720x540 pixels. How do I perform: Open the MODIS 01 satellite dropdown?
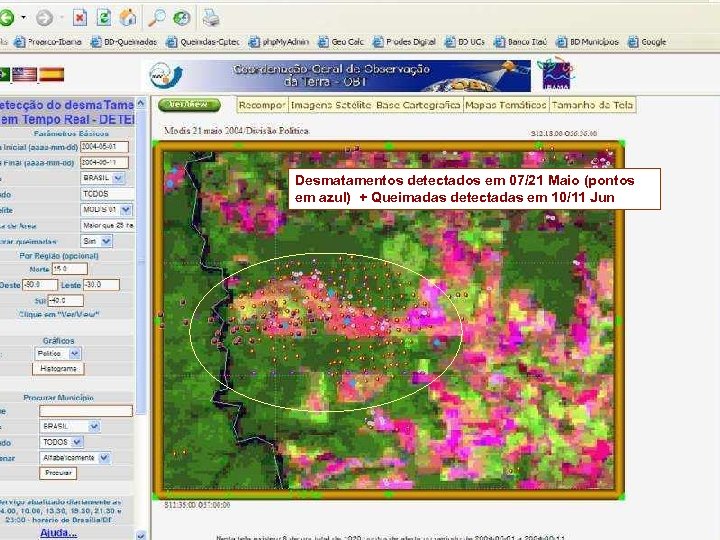tap(107, 210)
